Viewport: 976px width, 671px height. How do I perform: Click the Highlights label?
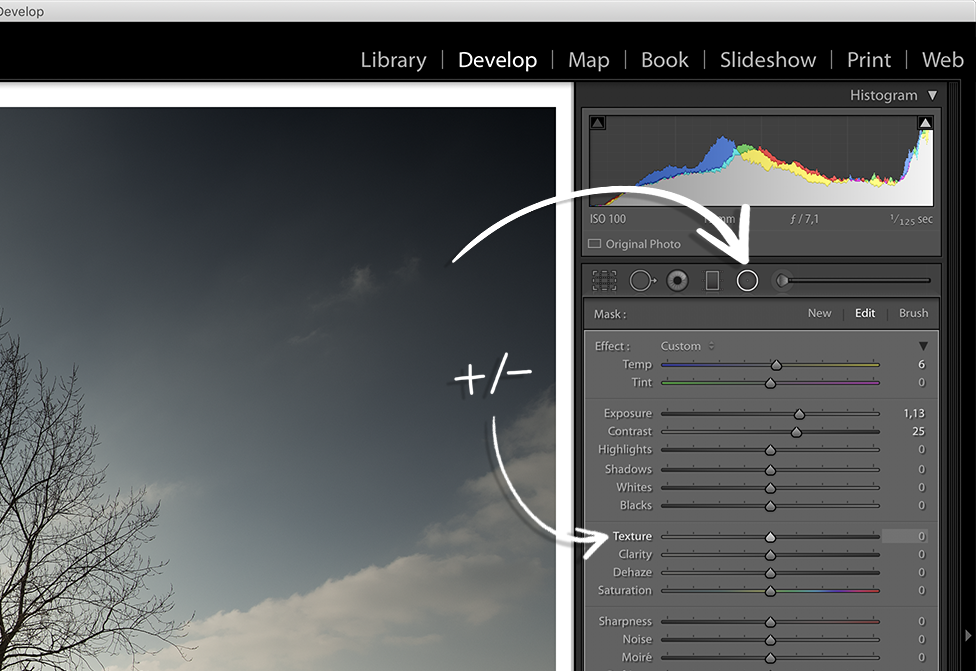(x=625, y=449)
